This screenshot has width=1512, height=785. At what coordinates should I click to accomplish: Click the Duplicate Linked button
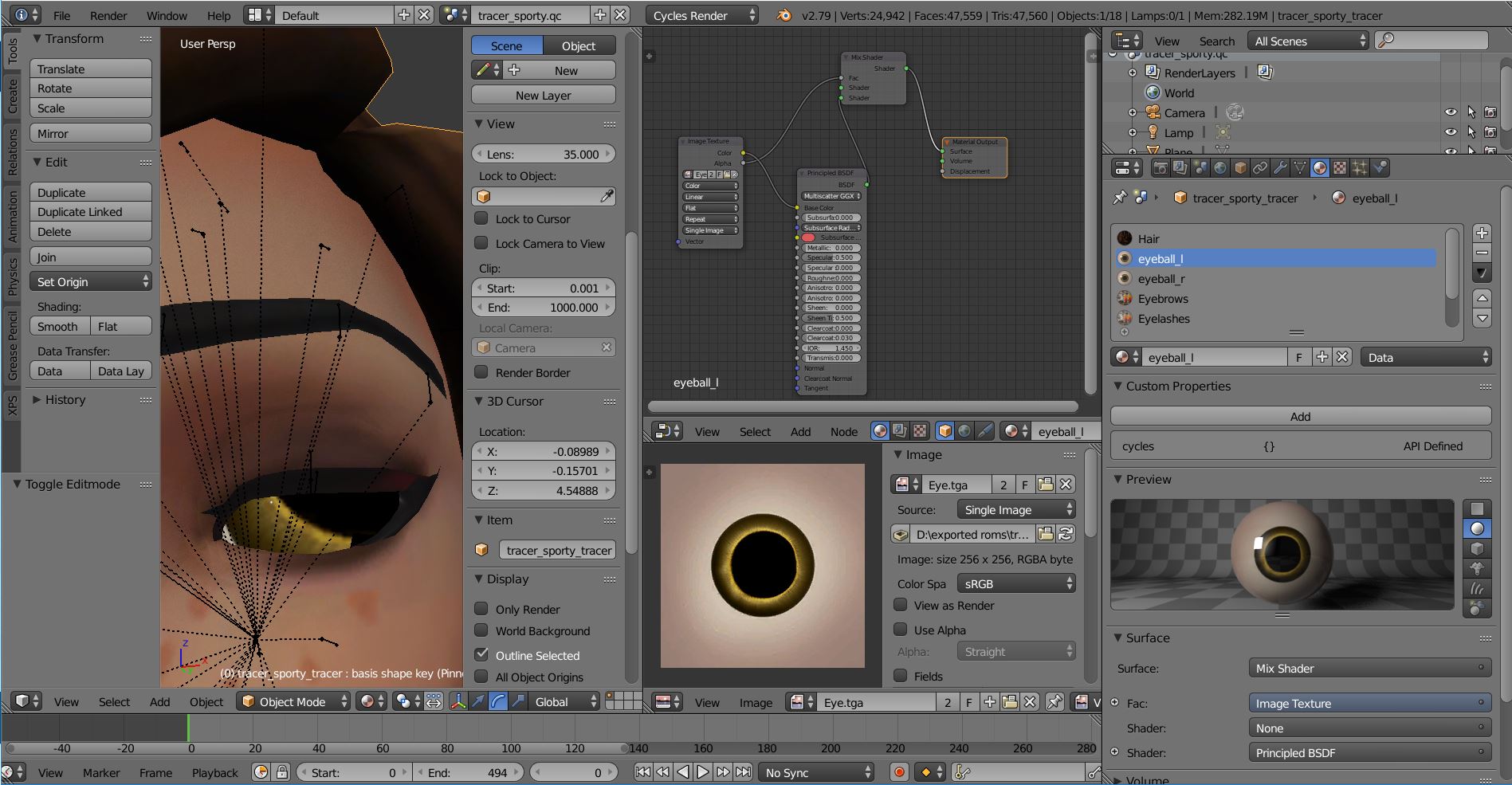(x=91, y=211)
